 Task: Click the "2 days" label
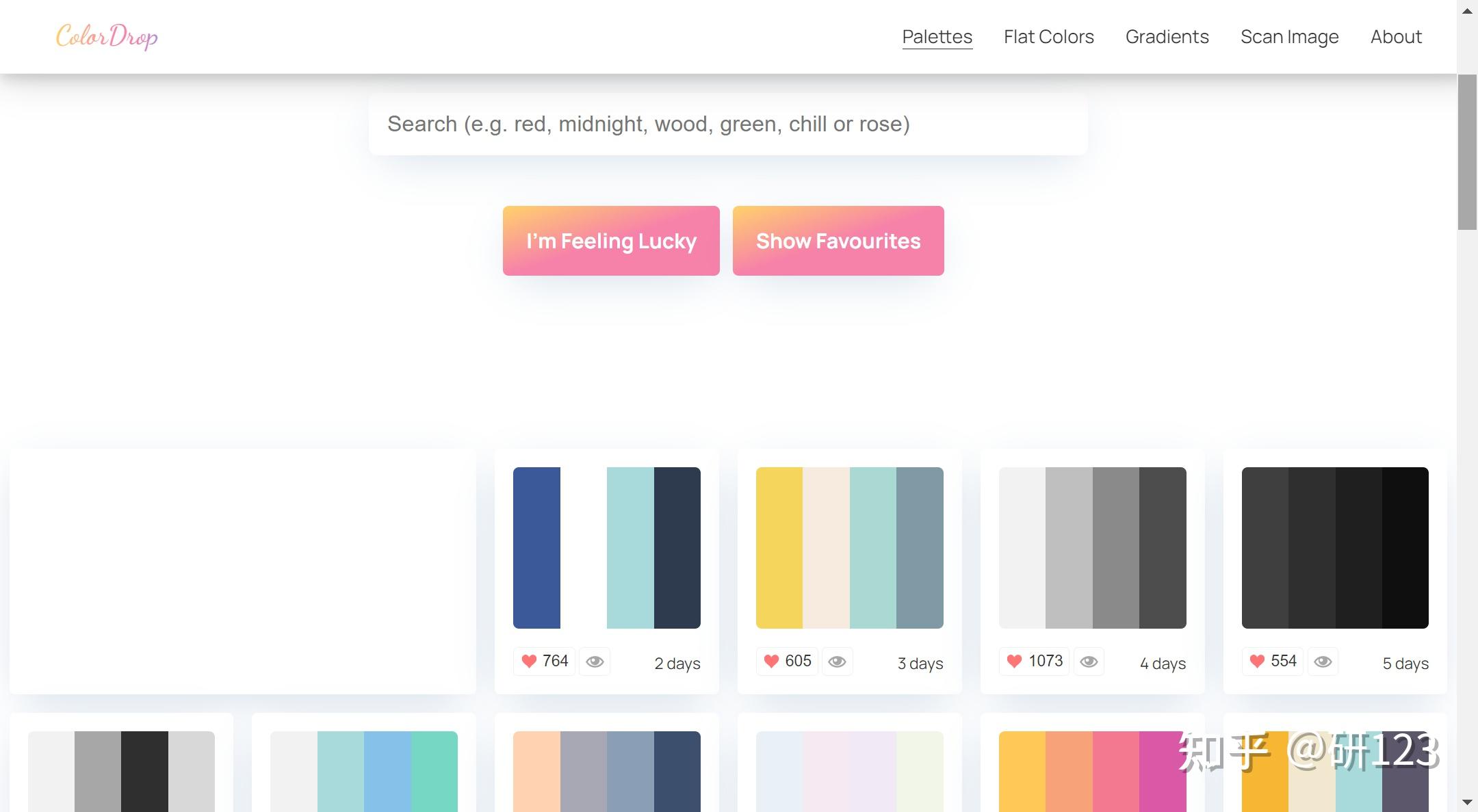[x=677, y=663]
